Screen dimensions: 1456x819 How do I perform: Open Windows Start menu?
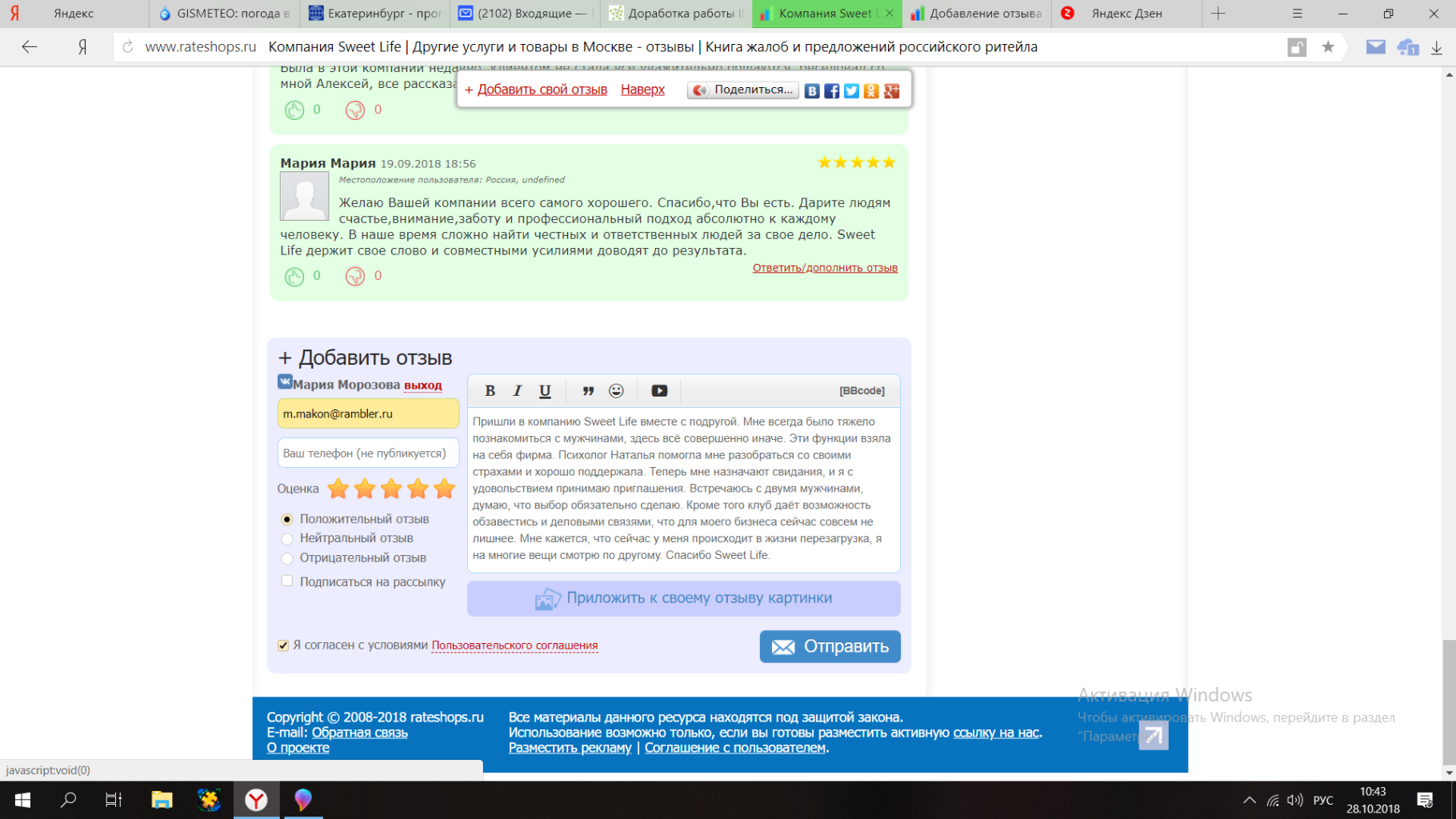pyautogui.click(x=22, y=800)
